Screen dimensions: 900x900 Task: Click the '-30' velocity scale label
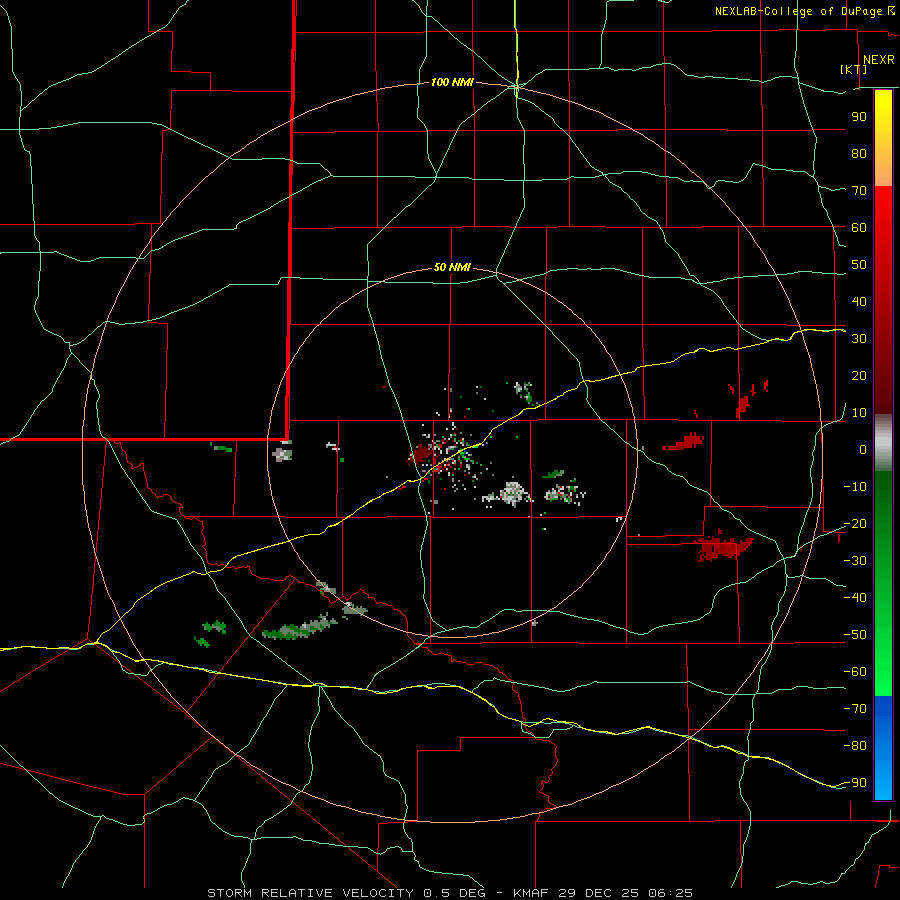click(x=855, y=561)
